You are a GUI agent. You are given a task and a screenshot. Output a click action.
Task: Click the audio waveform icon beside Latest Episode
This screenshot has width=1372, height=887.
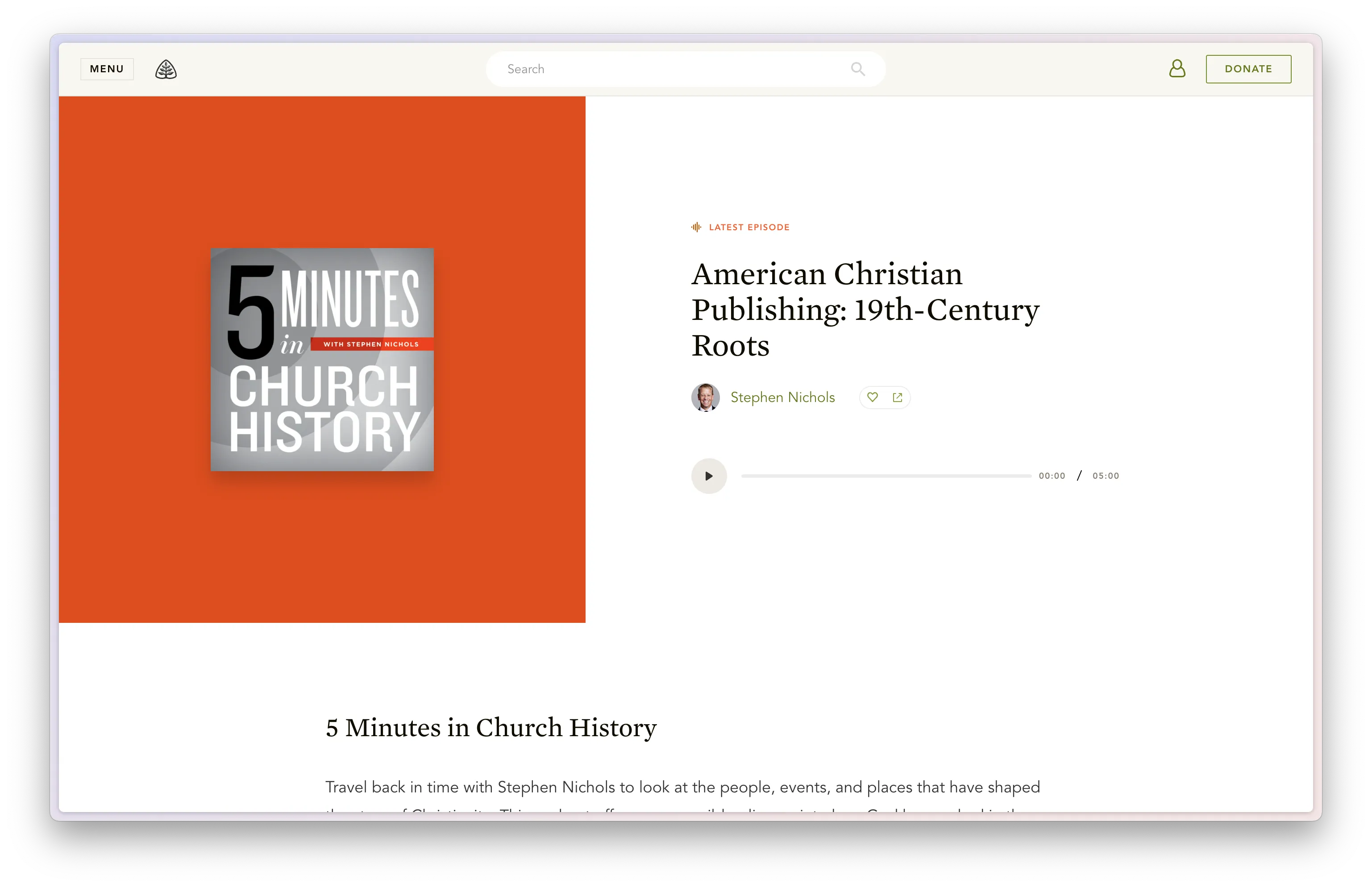pos(696,228)
